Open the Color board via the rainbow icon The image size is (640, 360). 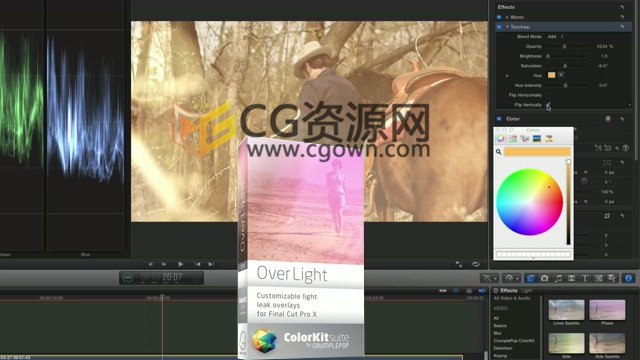[608, 119]
